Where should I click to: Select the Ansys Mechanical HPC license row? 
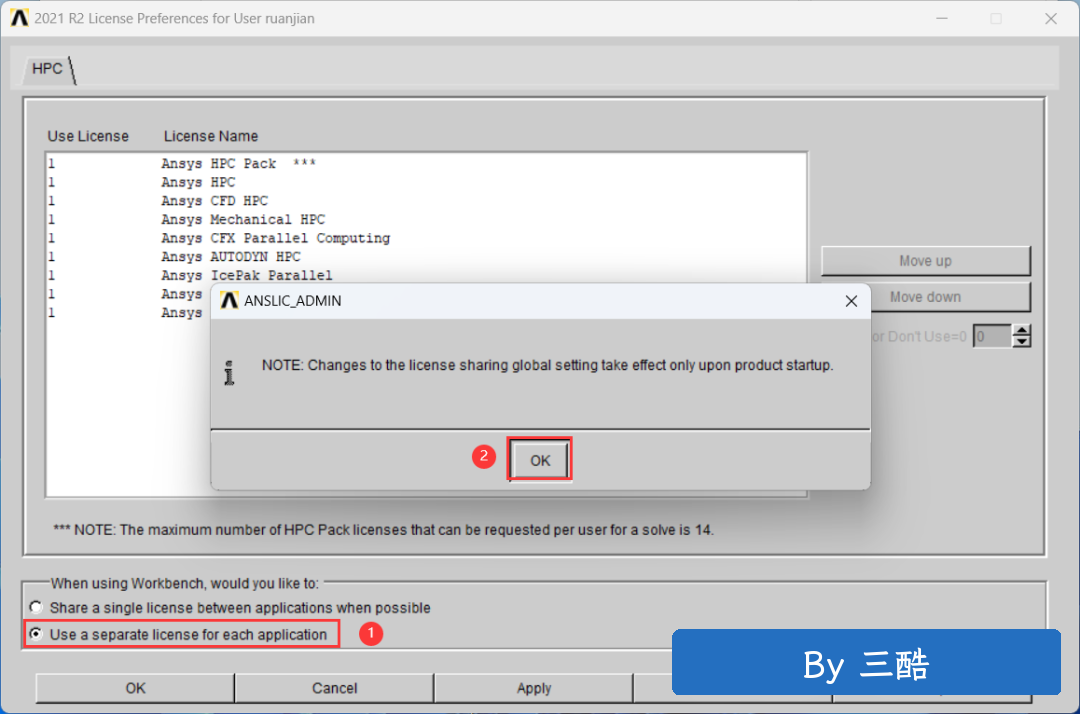tap(426, 220)
